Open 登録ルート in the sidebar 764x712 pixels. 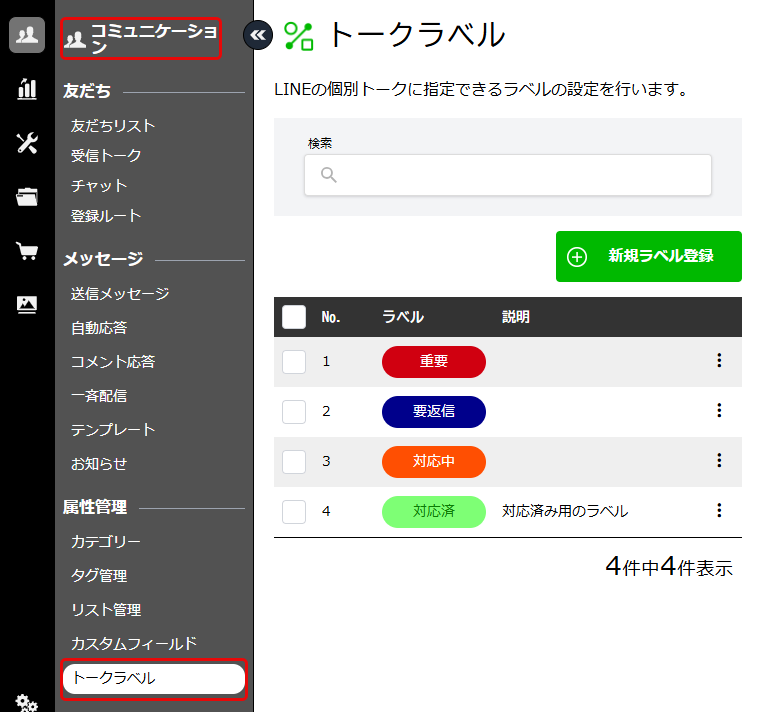pos(106,216)
